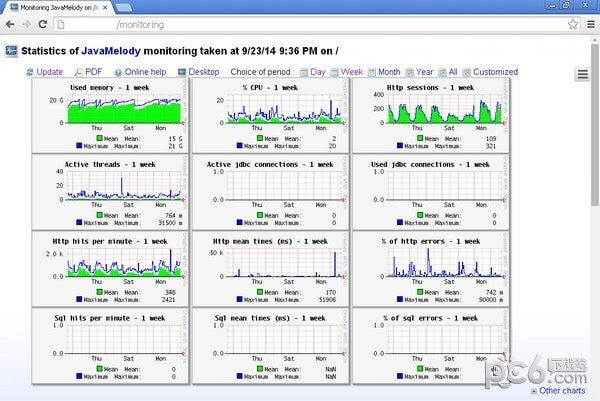Image resolution: width=600 pixels, height=401 pixels.
Task: Click the Week period calendar icon
Action: point(334,72)
